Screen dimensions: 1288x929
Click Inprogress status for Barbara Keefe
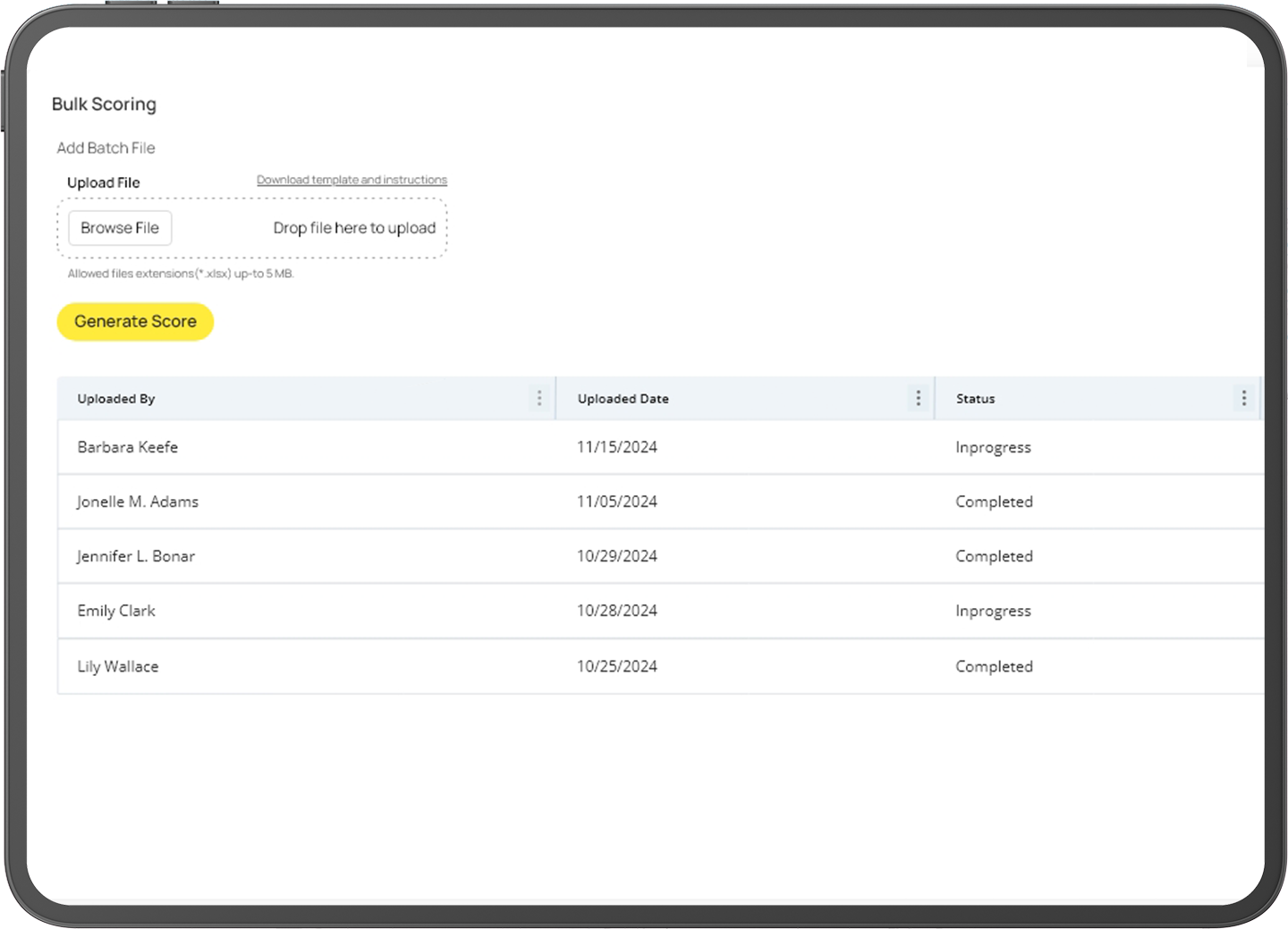pos(993,448)
